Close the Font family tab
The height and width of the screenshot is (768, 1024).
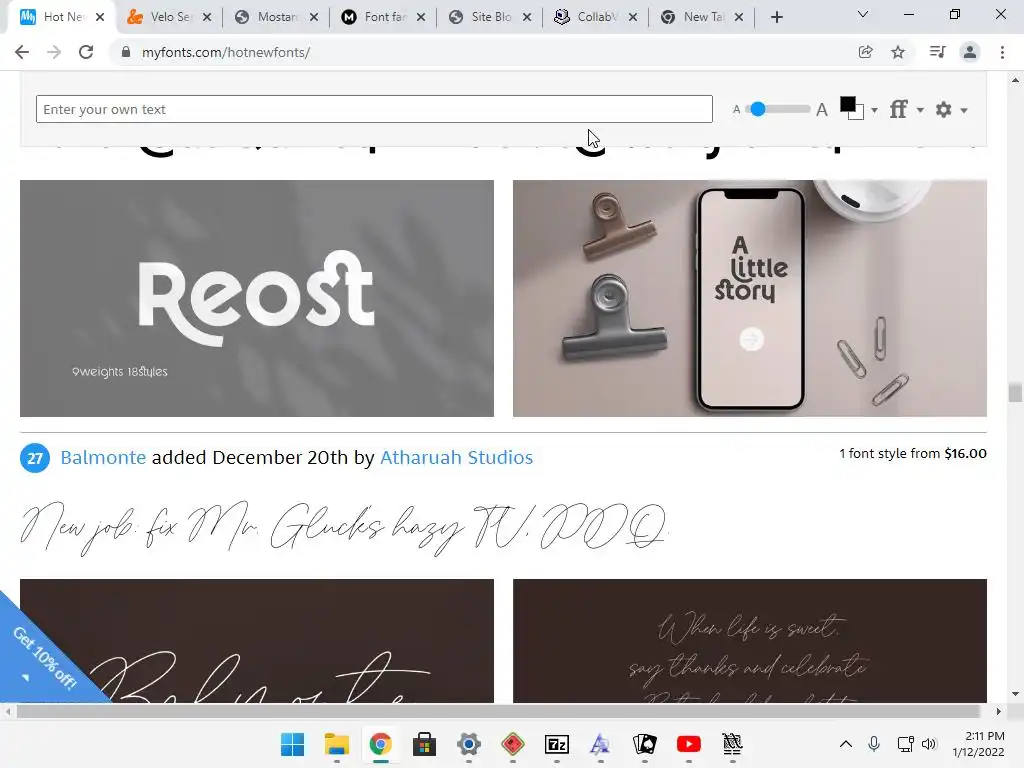pos(421,18)
